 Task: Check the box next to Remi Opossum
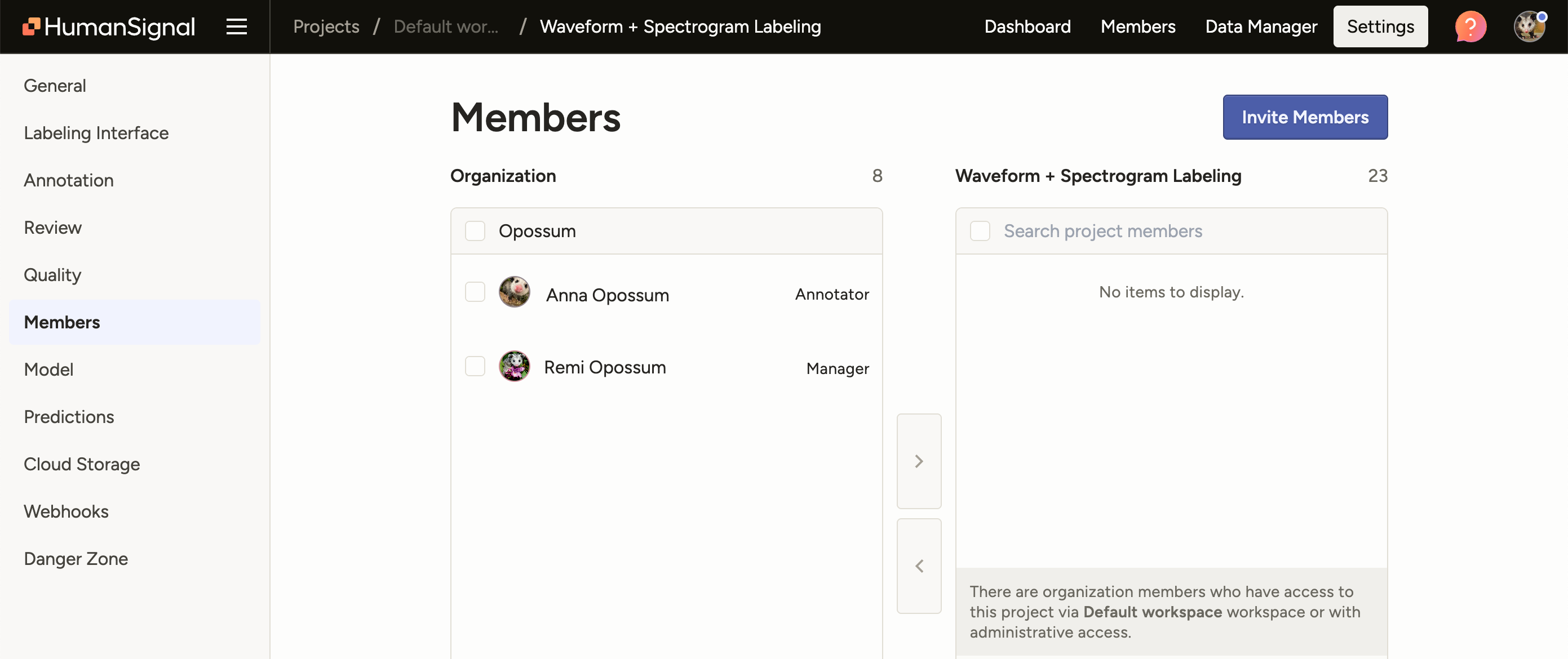[x=475, y=367]
